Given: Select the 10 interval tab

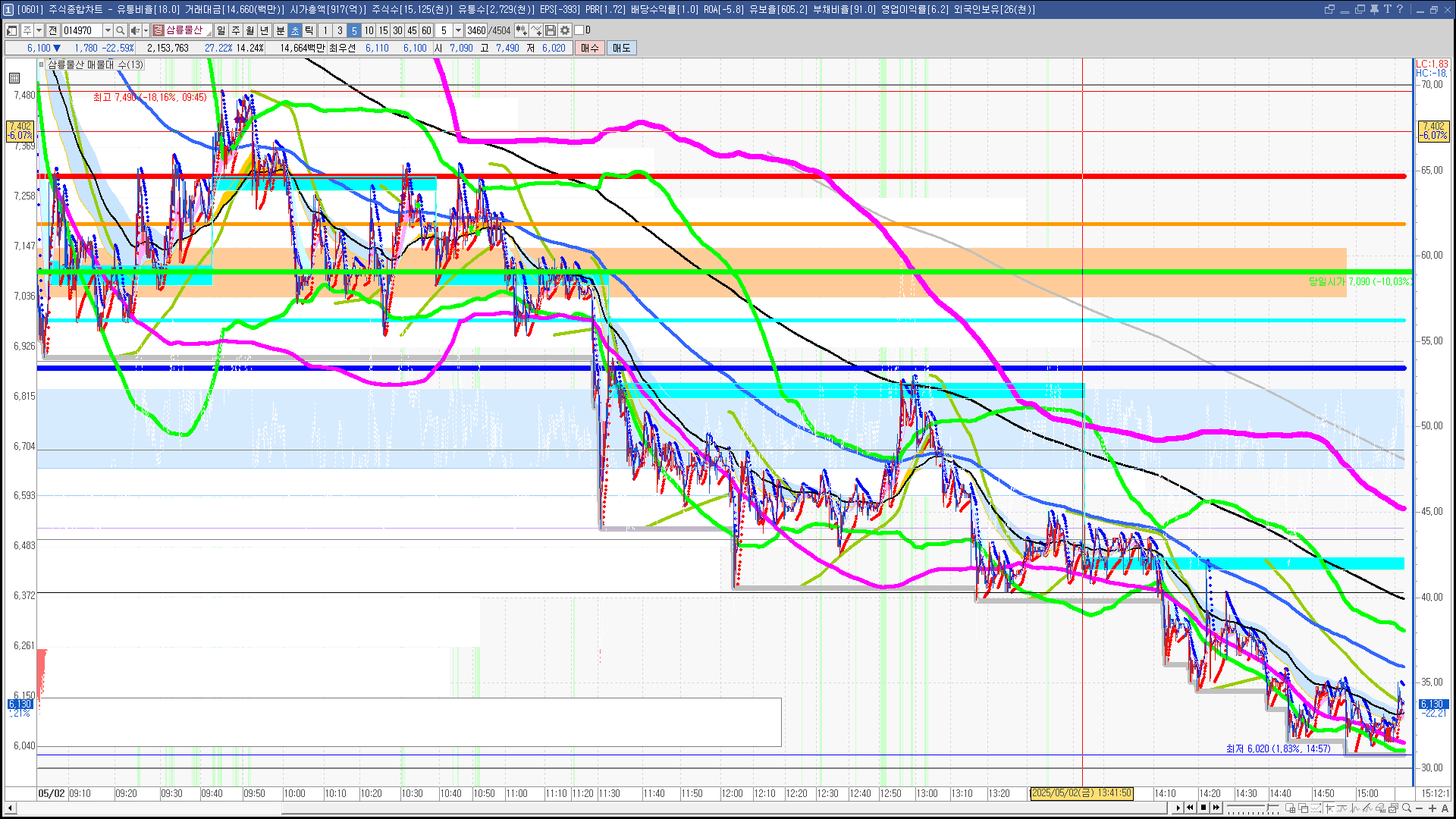Looking at the screenshot, I should [369, 30].
